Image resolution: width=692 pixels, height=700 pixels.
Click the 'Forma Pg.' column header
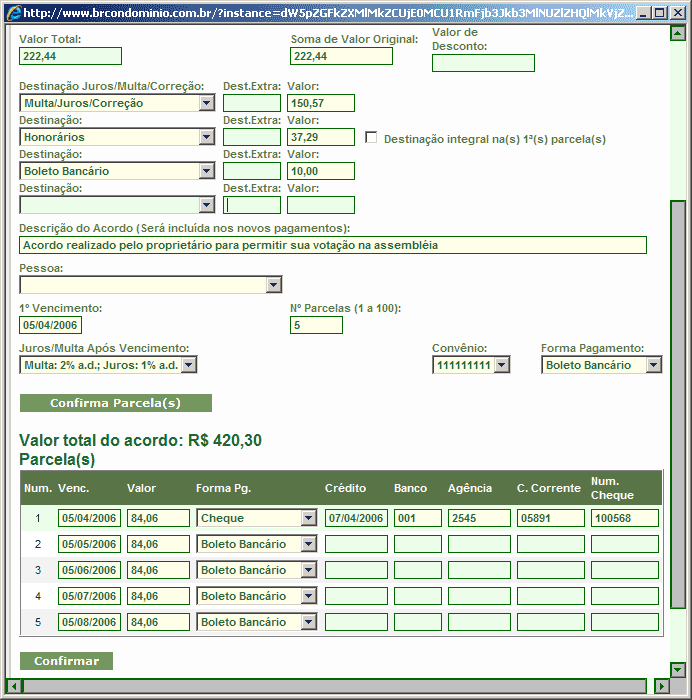(x=223, y=488)
